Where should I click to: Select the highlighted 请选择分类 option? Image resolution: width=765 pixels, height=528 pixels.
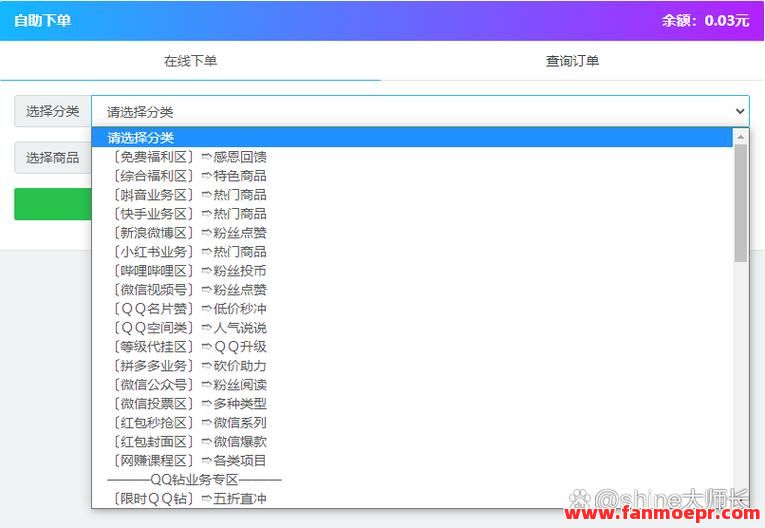pyautogui.click(x=412, y=138)
